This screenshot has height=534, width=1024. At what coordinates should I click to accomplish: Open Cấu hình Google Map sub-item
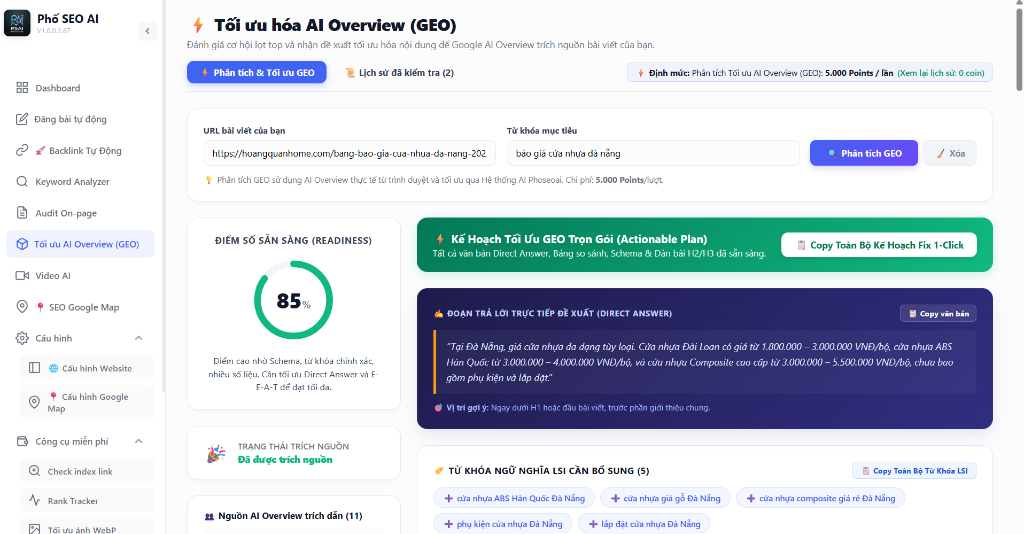click(x=87, y=402)
